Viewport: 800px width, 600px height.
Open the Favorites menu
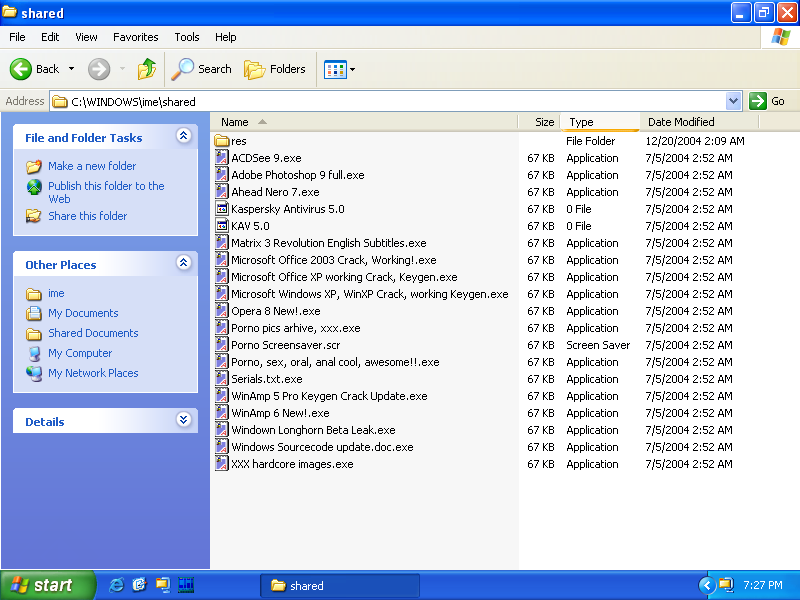coord(136,37)
